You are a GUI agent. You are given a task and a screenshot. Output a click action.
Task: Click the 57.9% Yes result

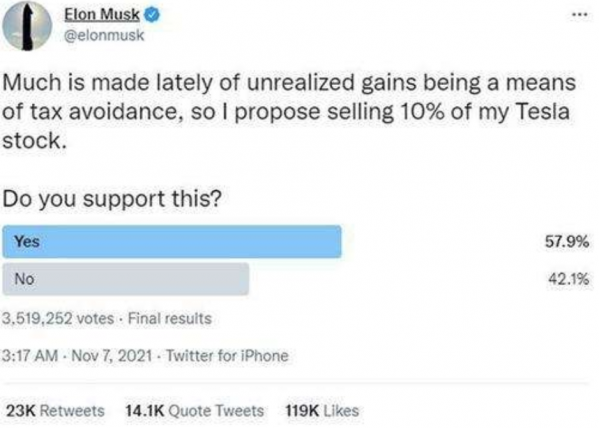[x=567, y=242]
